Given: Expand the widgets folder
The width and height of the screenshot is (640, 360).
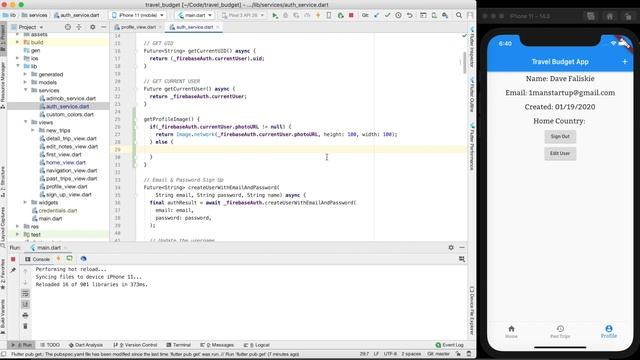Looking at the screenshot, I should pos(25,202).
